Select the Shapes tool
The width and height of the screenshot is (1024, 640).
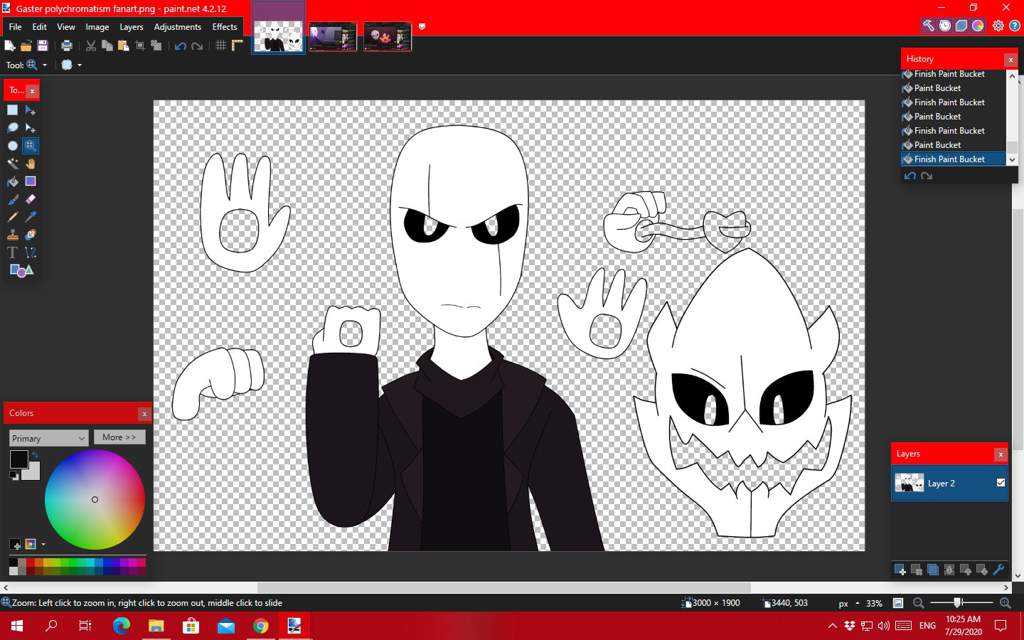point(21,270)
